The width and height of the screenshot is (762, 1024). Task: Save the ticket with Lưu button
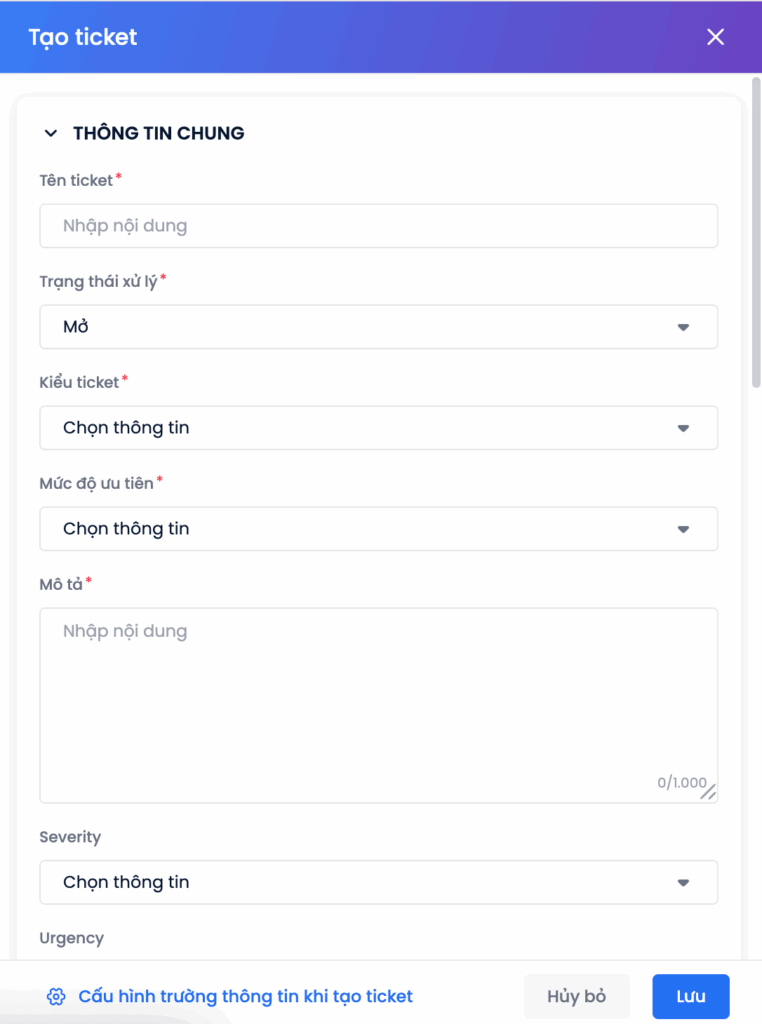(691, 996)
